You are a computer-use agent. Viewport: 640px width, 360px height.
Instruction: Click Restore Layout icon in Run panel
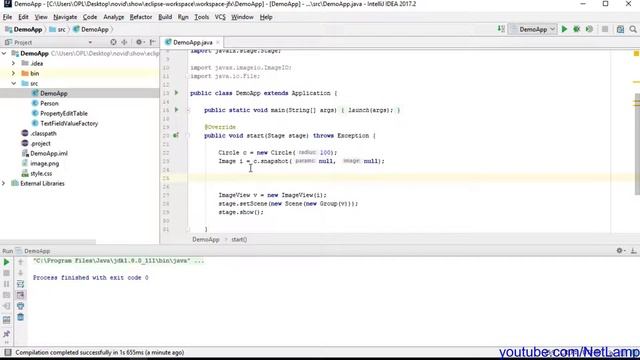(7, 320)
